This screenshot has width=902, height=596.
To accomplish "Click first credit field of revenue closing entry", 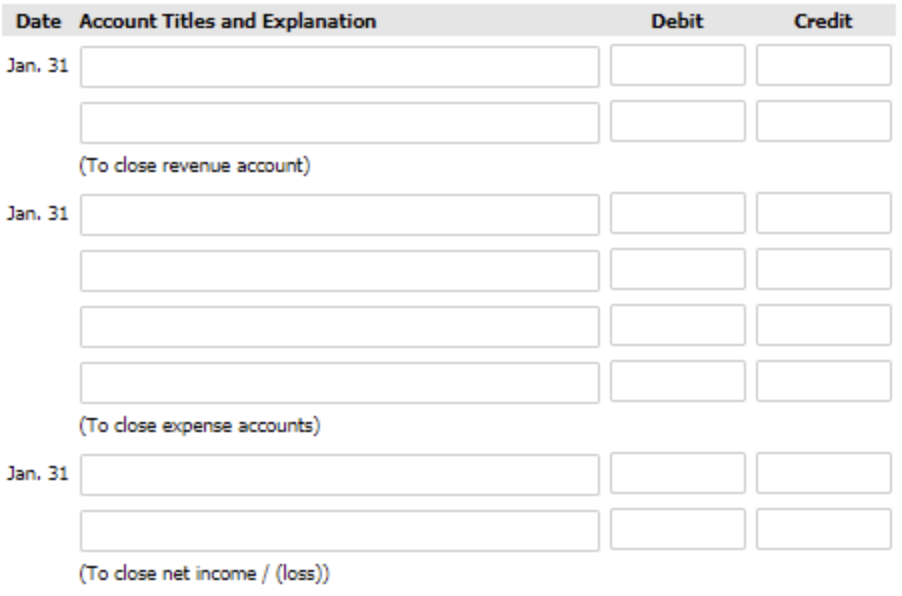I will (x=823, y=66).
